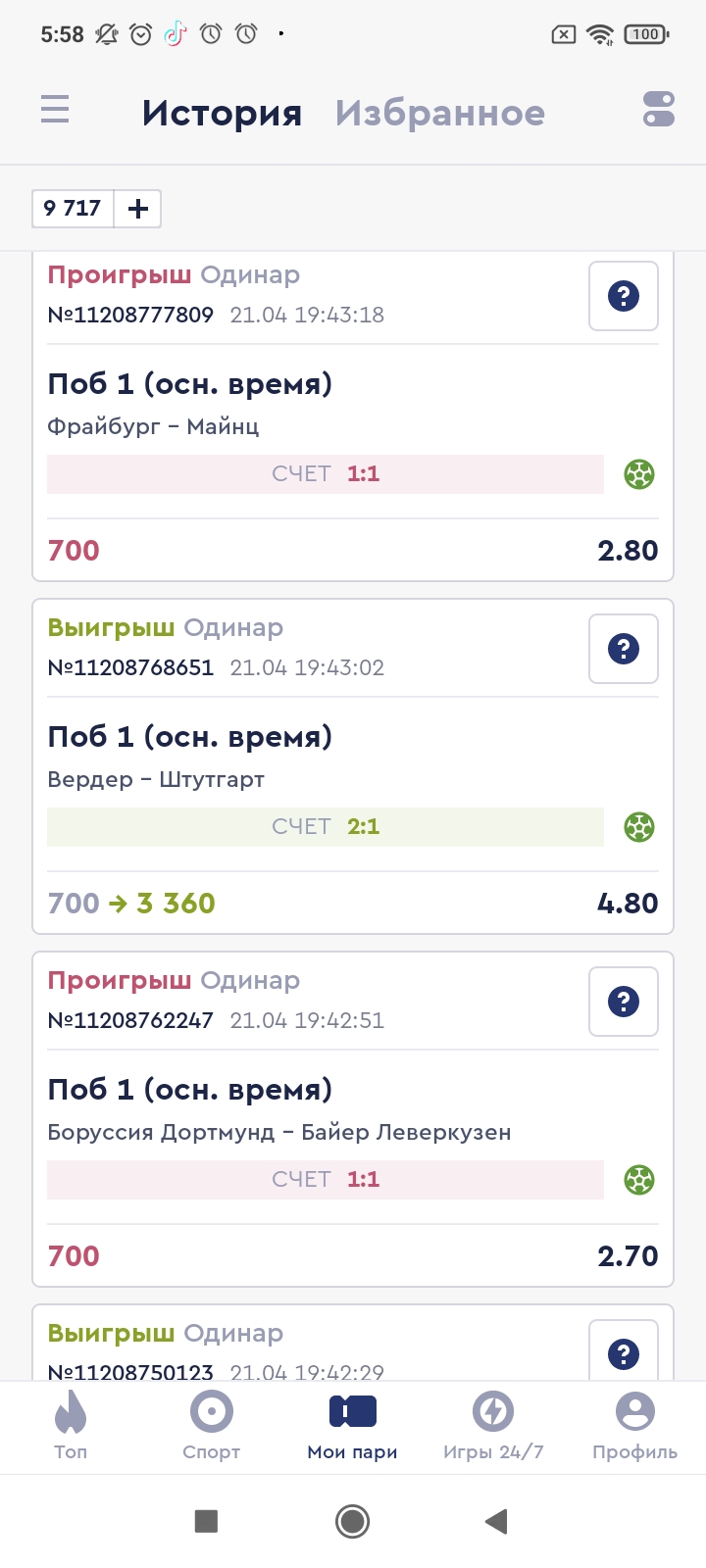Select the Мои пари navigation item
Screen dimensions: 706x1568
[x=352, y=1426]
